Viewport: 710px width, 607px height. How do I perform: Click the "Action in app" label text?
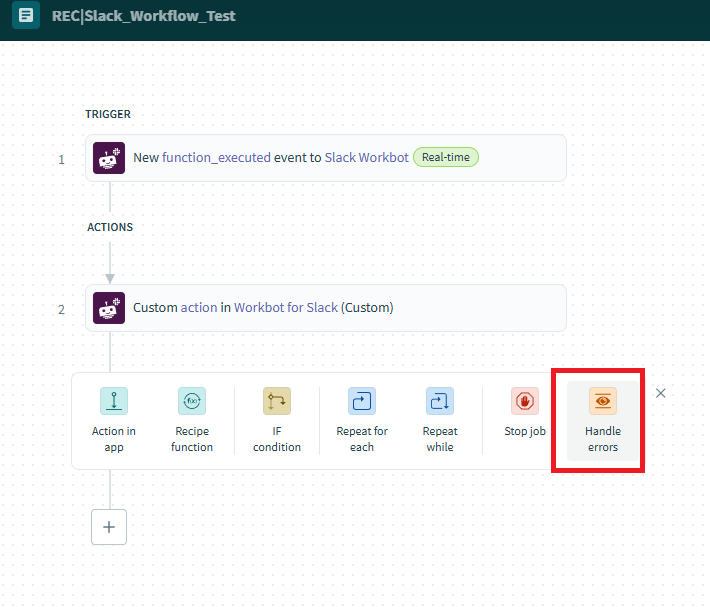point(114,439)
